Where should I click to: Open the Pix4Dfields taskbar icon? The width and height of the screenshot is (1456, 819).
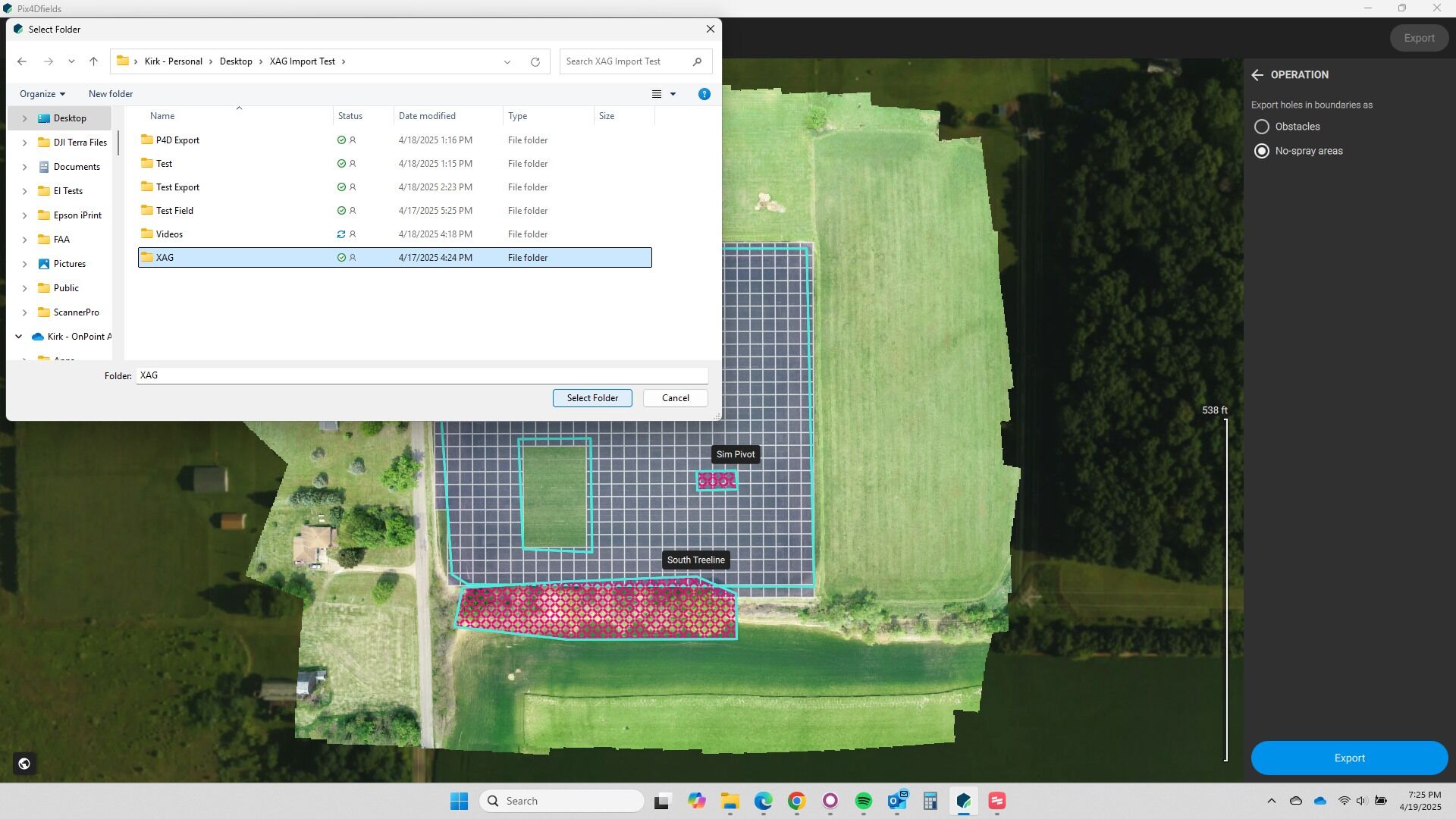pos(963,802)
